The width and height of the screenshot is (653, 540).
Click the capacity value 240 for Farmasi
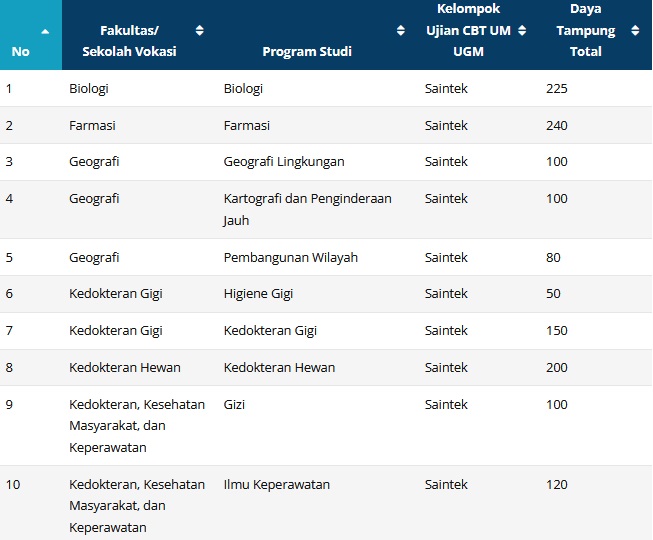[x=557, y=126]
